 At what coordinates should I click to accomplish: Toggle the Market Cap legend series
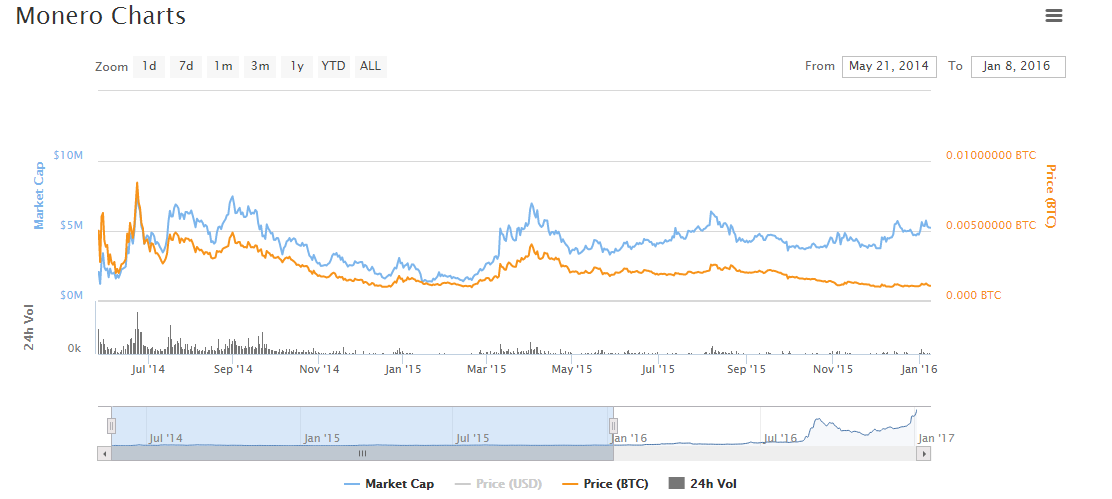(389, 484)
